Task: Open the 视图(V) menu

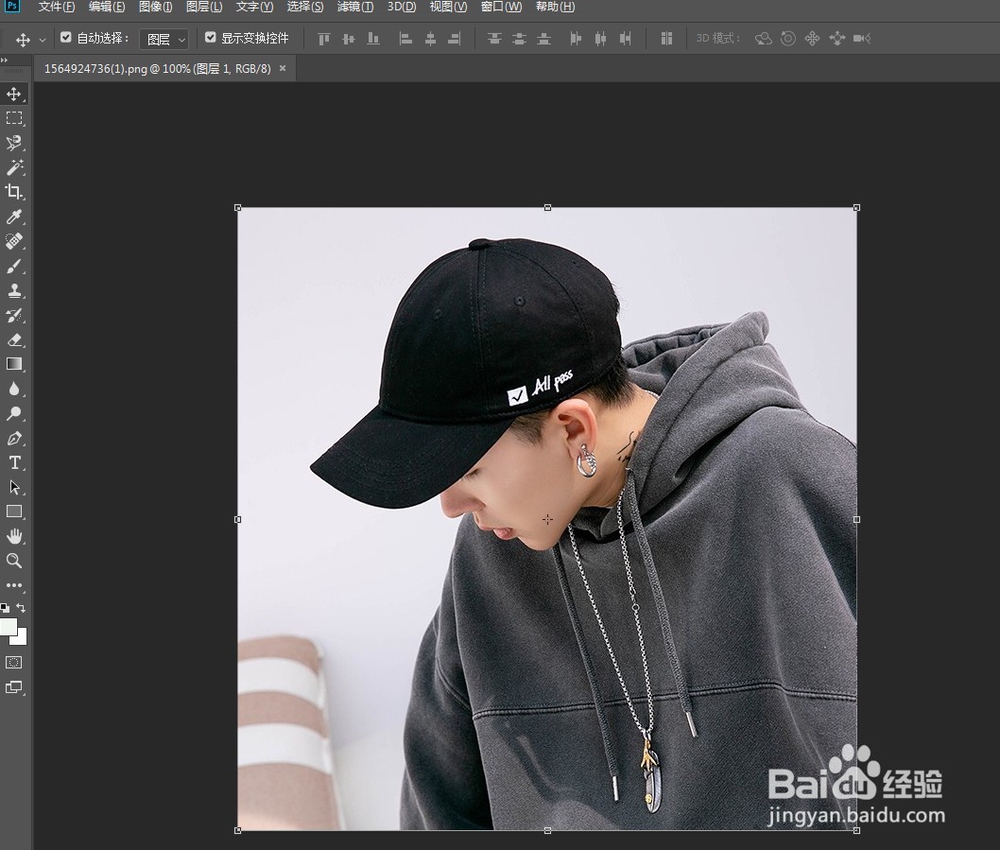Action: click(x=448, y=7)
